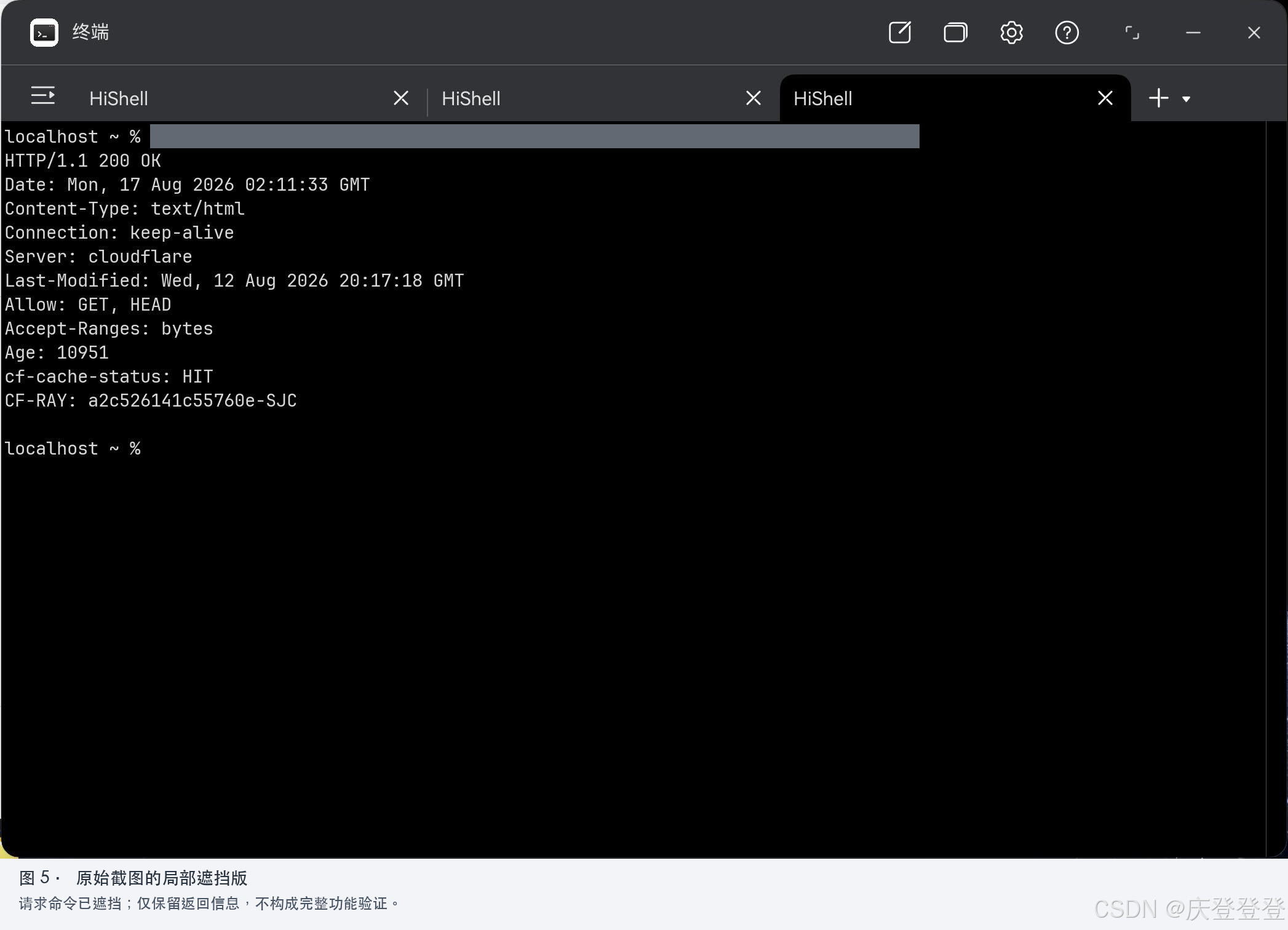Click the 'Age: 10951' line
The width and height of the screenshot is (1288, 930).
[x=57, y=352]
